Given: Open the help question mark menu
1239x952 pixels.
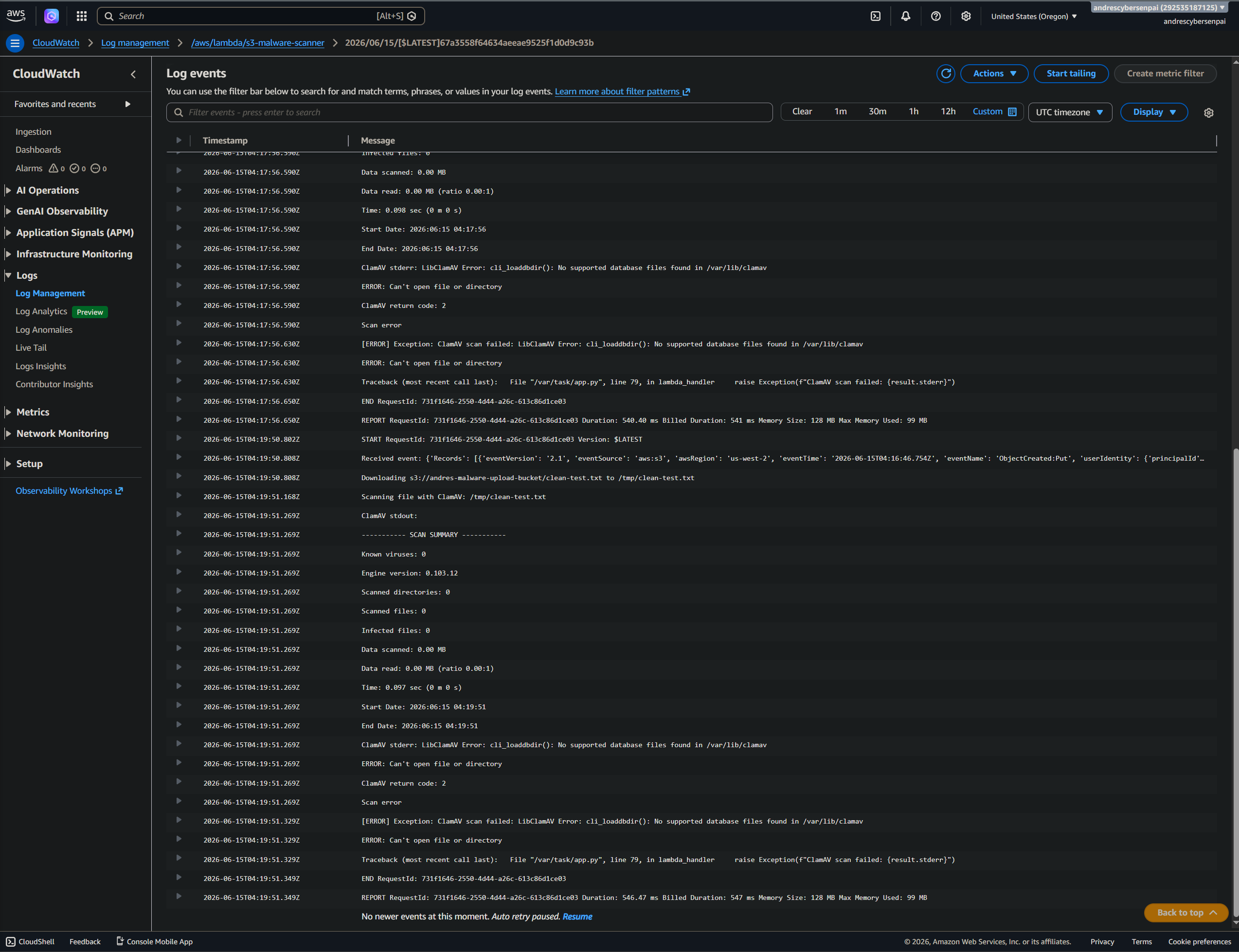Looking at the screenshot, I should click(935, 16).
